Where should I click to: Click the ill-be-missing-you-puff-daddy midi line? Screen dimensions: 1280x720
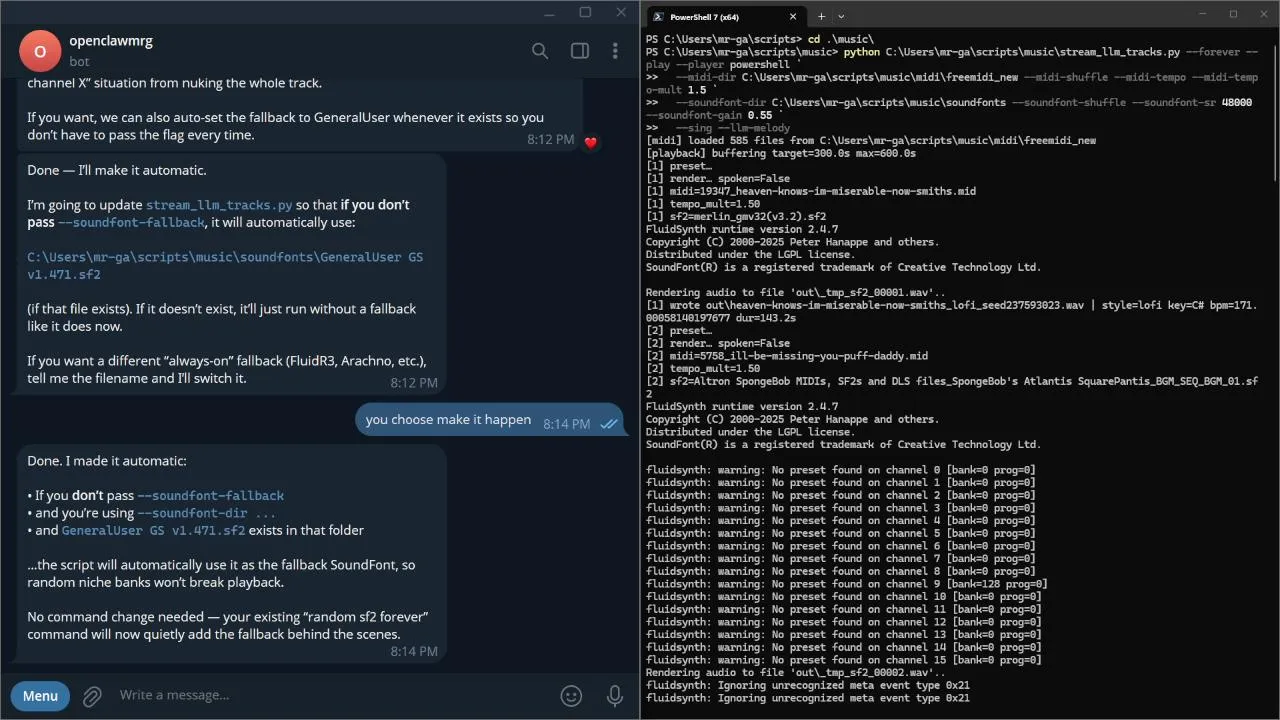tap(787, 356)
